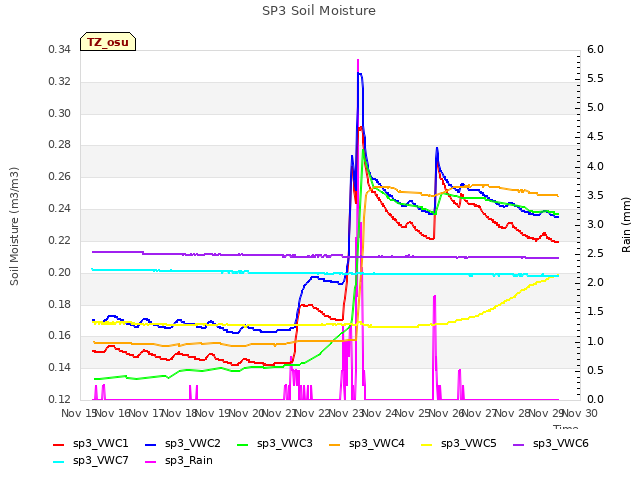Click the Nov 22 date label
640x480 pixels.
click(x=313, y=413)
